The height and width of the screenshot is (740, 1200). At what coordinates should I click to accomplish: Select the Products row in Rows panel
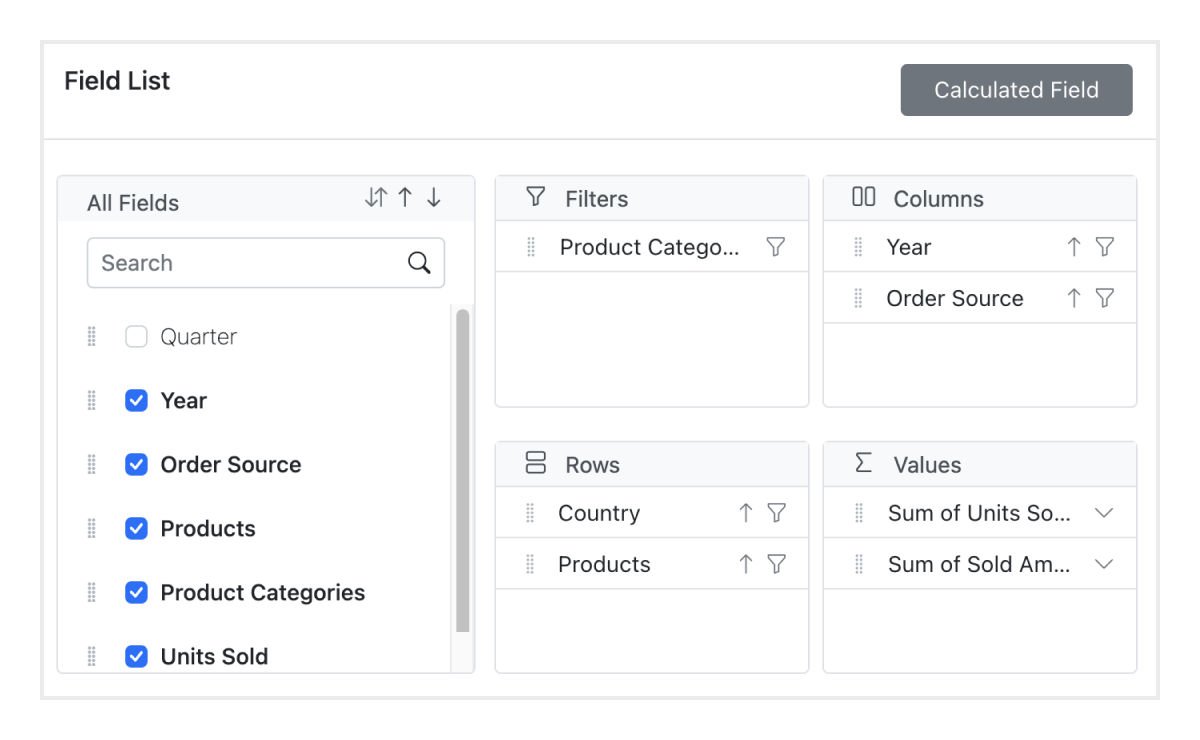604,563
